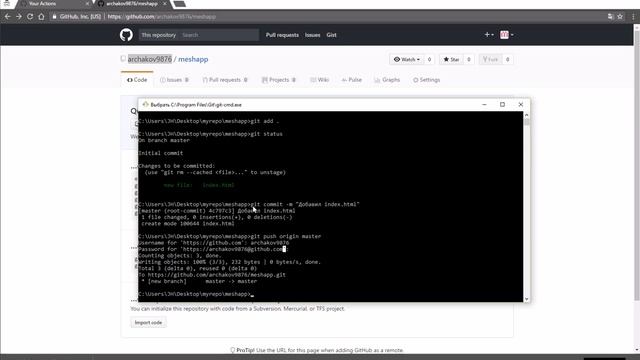Image resolution: width=640 pixels, height=360 pixels.
Task: Go to the GitHub home logo
Action: 126,35
